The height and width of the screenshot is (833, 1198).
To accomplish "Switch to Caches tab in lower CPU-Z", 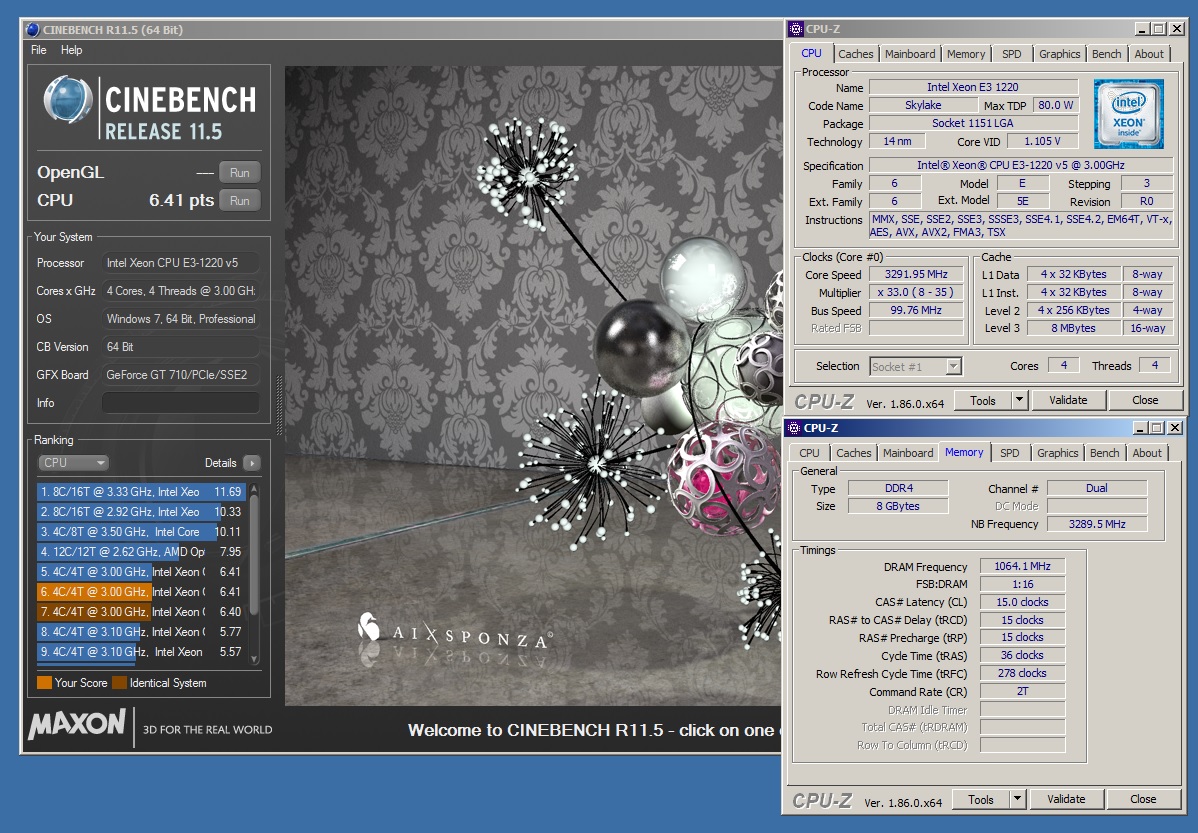I will click(x=853, y=453).
